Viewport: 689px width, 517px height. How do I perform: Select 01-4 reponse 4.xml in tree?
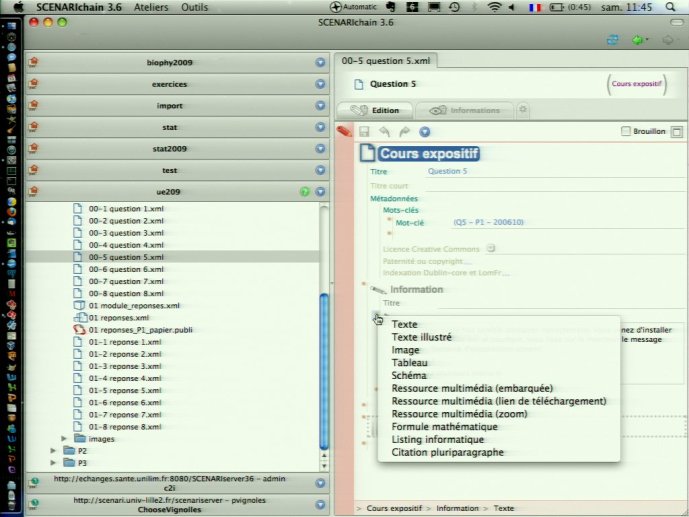125,378
